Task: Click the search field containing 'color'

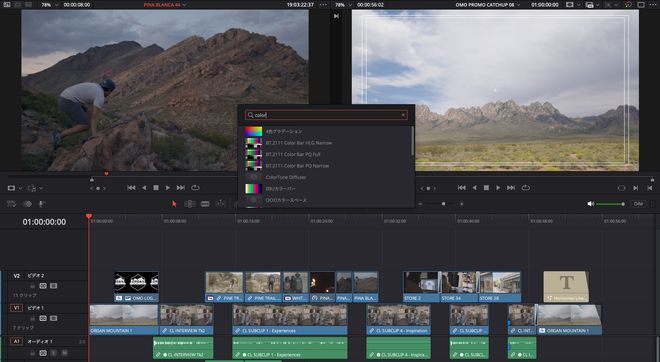Action: 326,115
